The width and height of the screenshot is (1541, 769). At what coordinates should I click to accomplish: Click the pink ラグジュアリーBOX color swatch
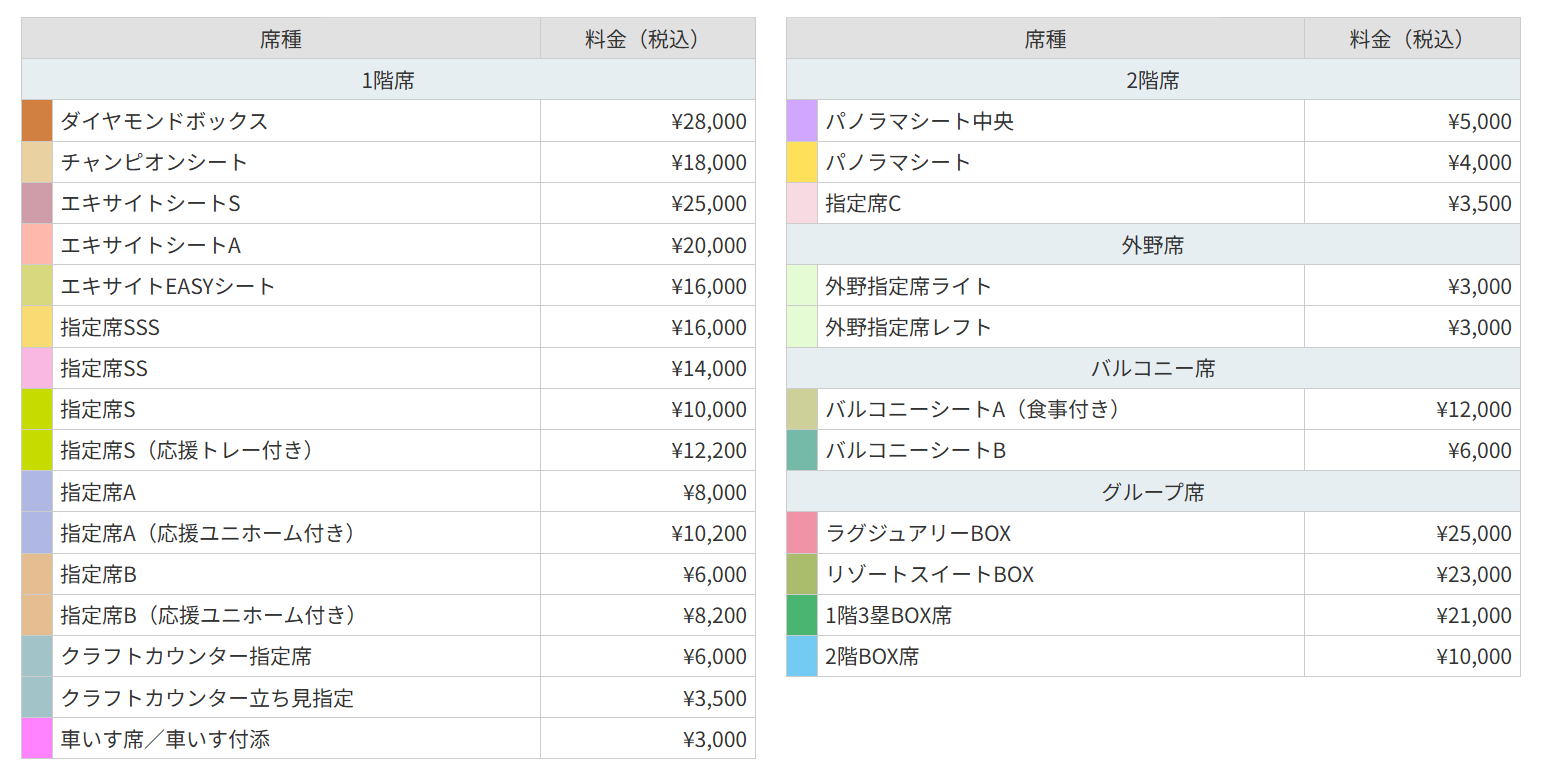click(802, 533)
